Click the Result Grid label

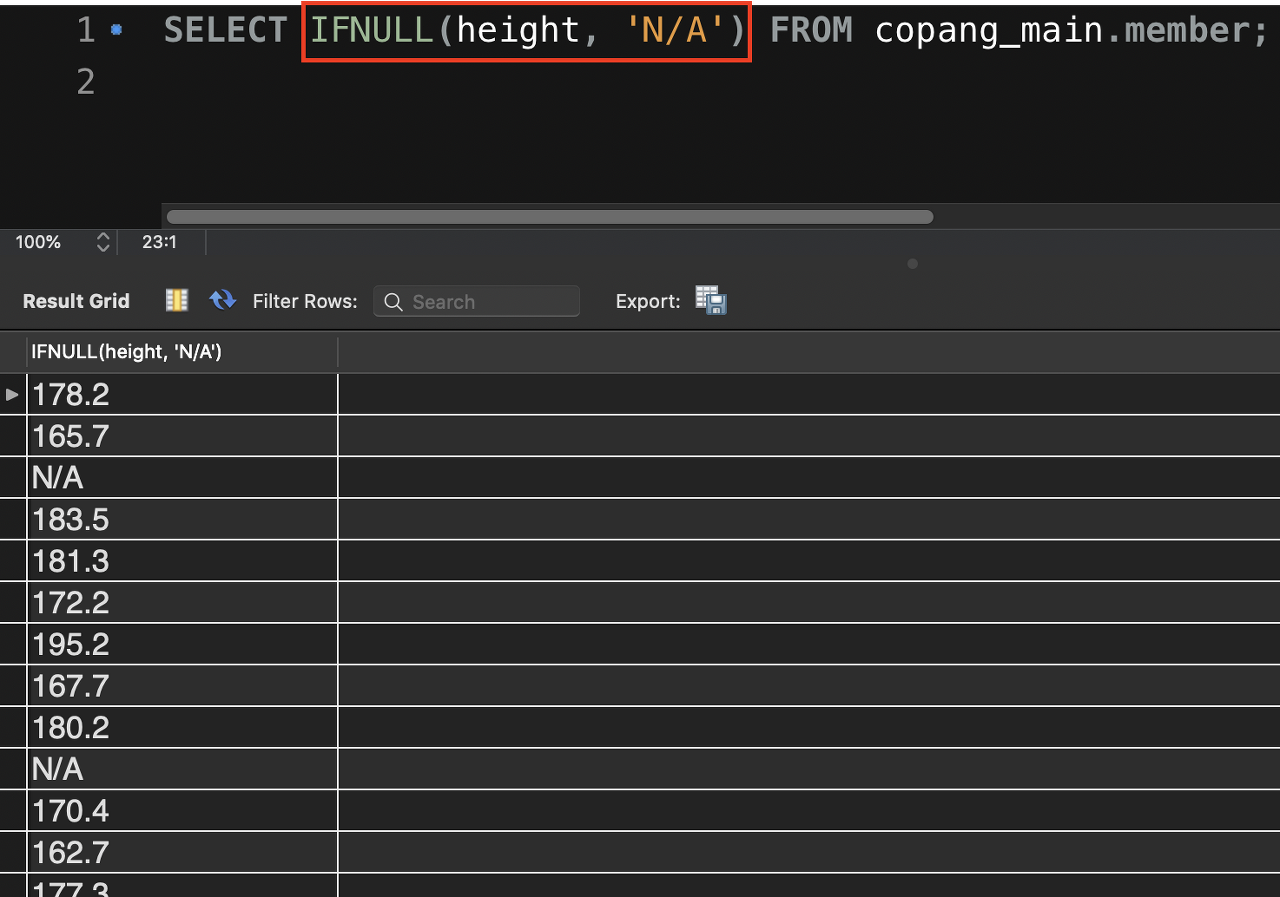tap(76, 301)
